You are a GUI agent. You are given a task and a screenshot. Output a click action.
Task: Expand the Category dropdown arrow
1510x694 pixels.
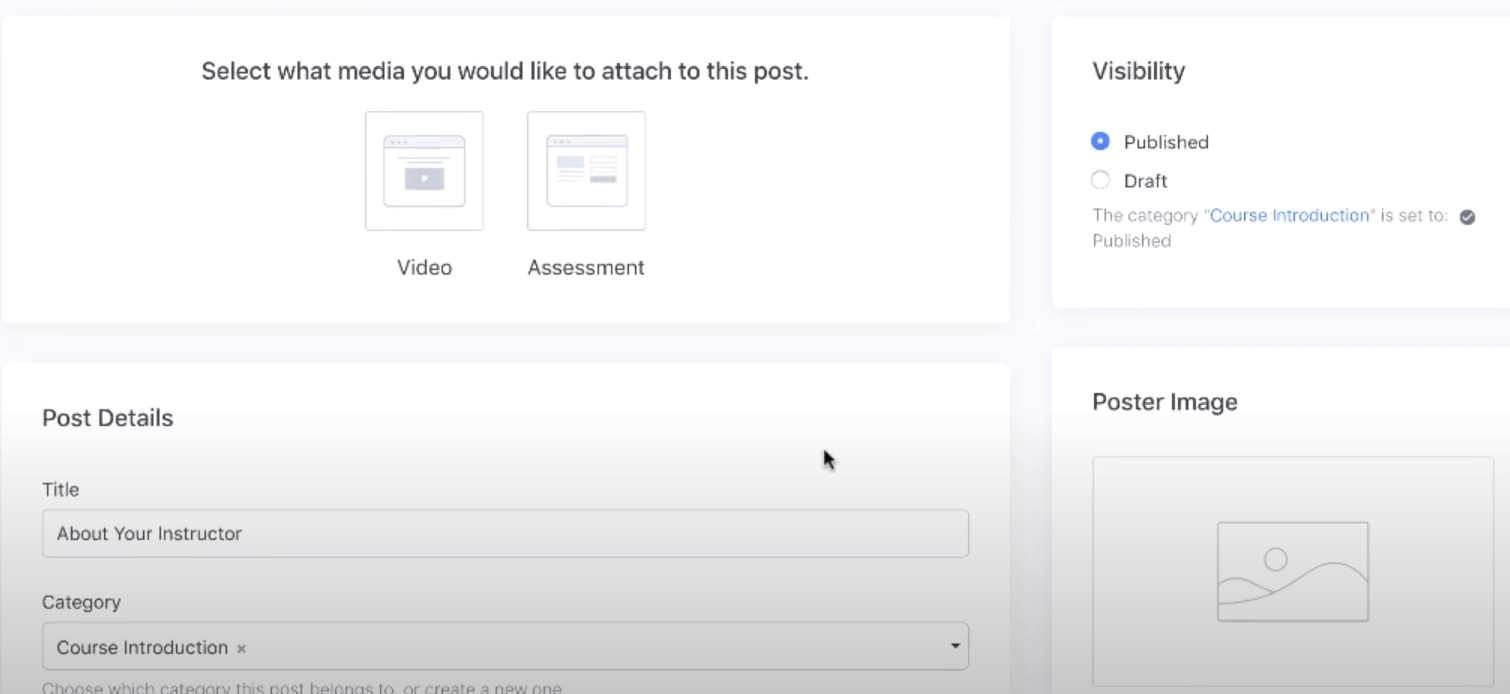click(955, 646)
